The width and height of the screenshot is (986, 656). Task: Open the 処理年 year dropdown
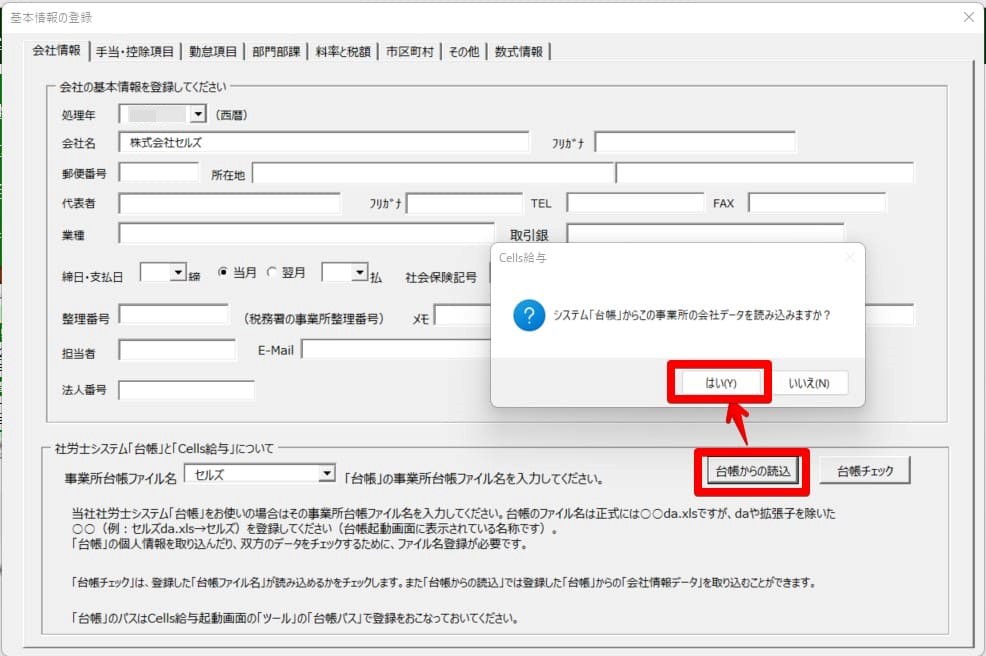198,115
